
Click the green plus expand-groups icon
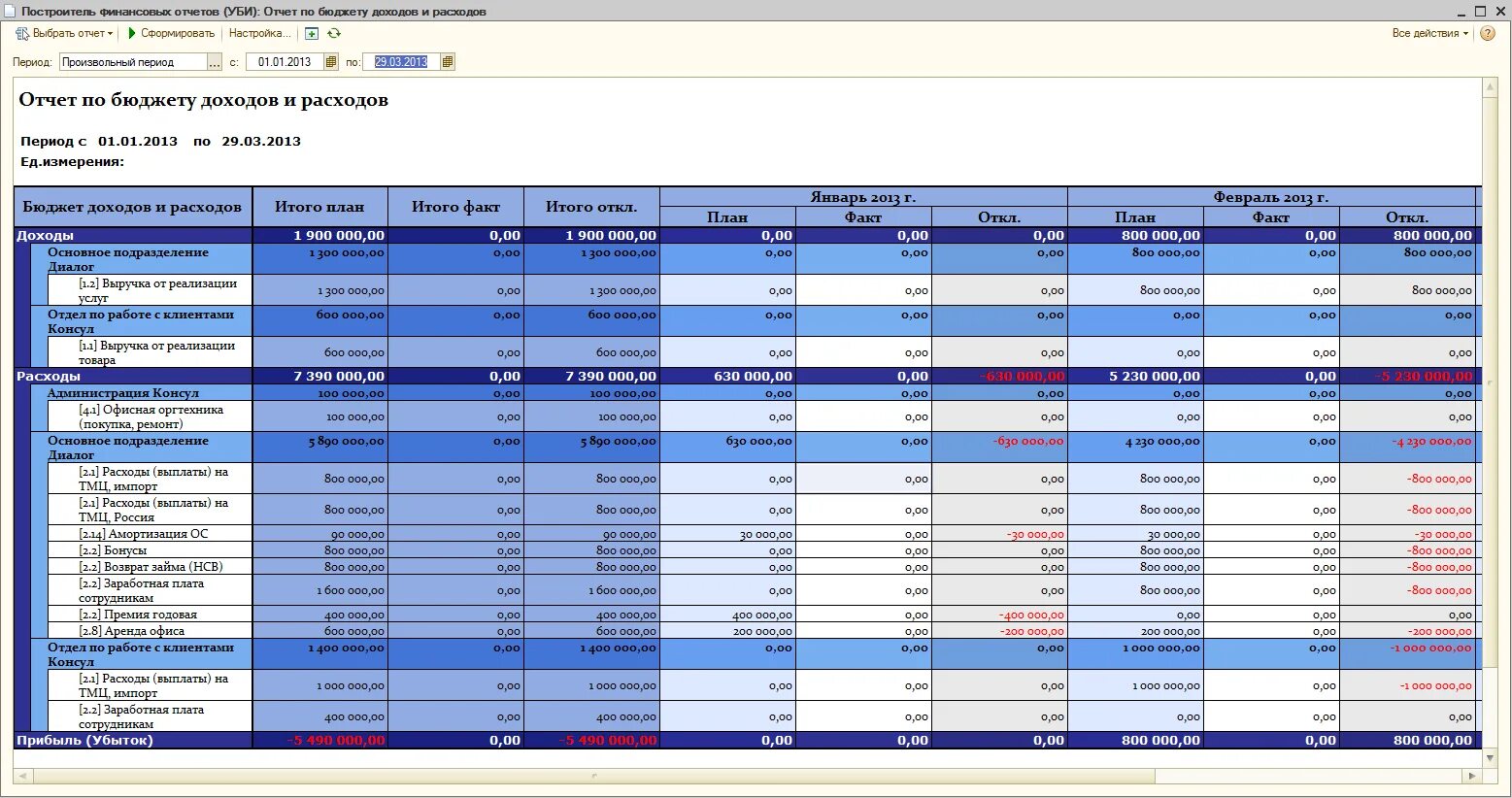tap(312, 33)
